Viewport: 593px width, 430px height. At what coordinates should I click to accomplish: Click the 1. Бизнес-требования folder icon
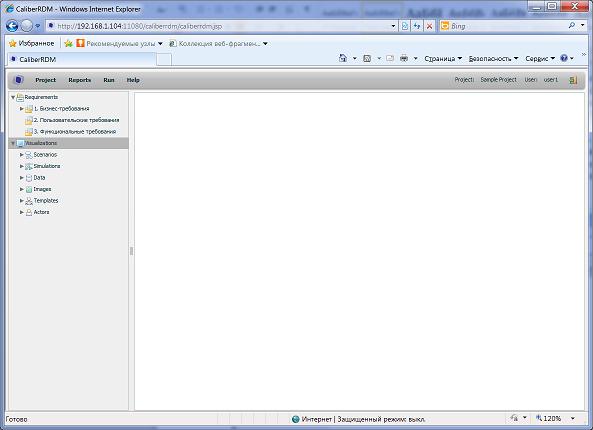pyautogui.click(x=29, y=109)
